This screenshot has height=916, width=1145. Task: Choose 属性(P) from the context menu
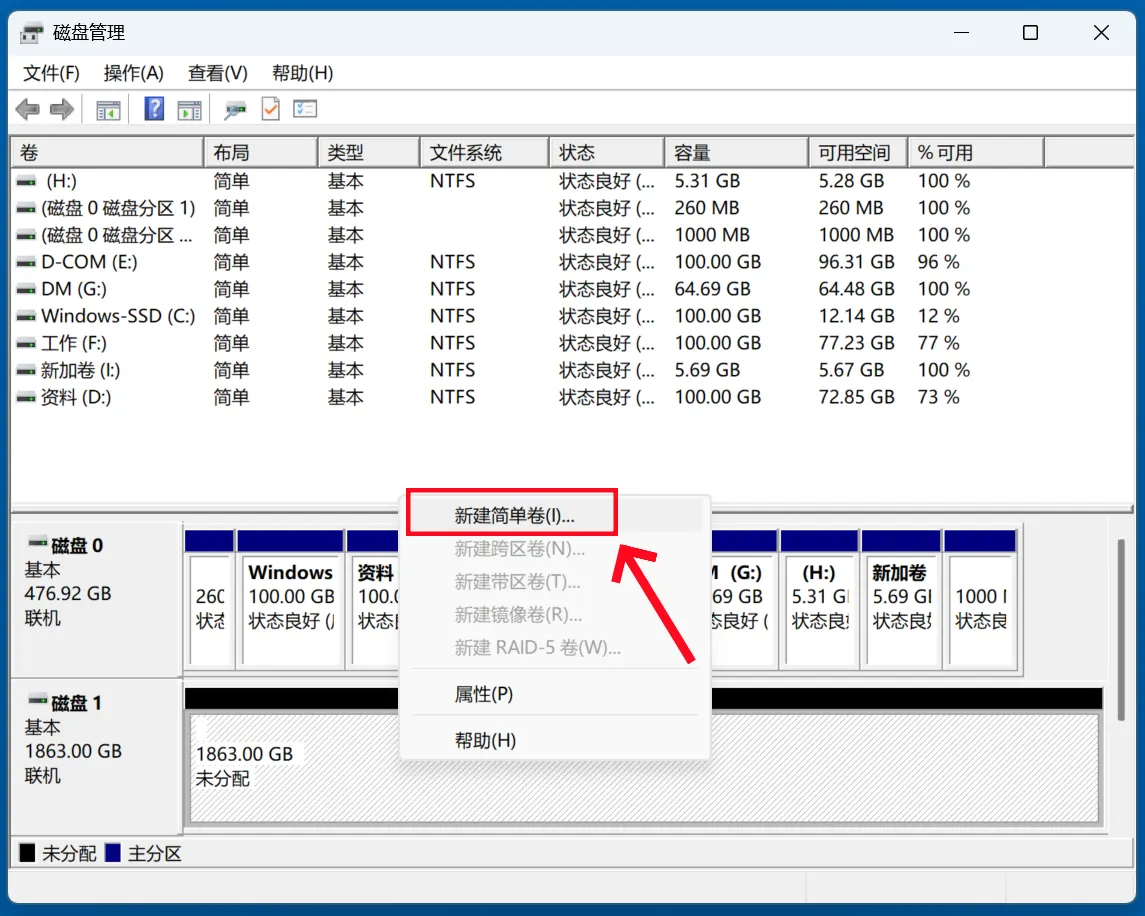tap(483, 694)
